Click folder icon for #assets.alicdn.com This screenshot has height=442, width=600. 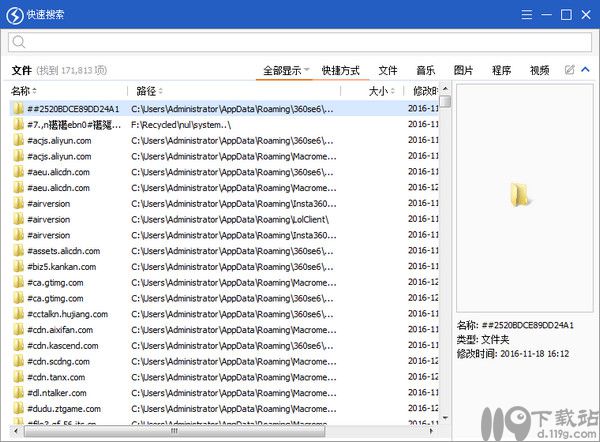[x=18, y=251]
